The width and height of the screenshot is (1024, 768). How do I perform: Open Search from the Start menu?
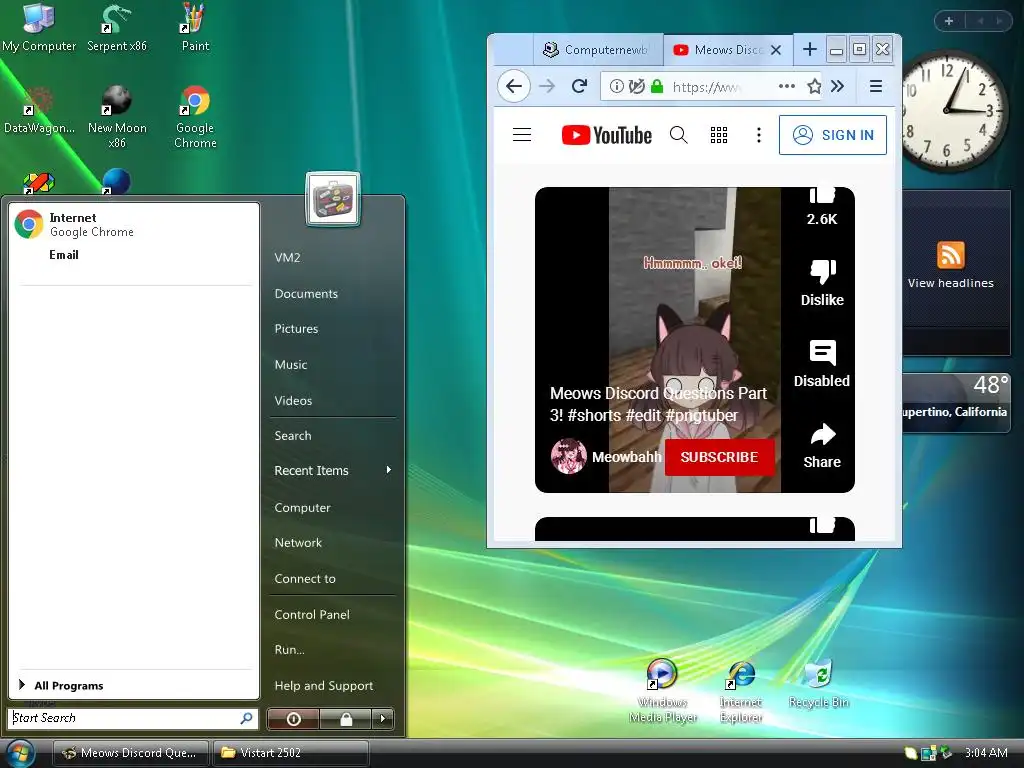[x=293, y=435]
